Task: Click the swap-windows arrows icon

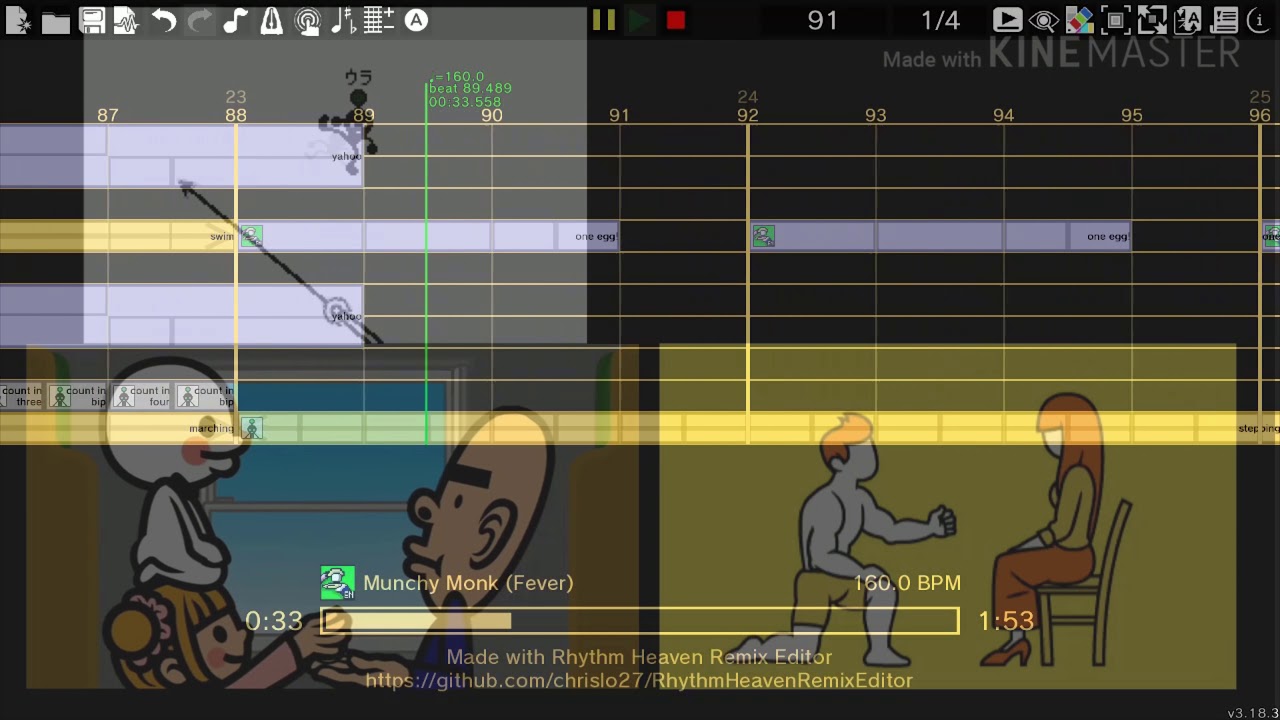Action: [x=1152, y=20]
